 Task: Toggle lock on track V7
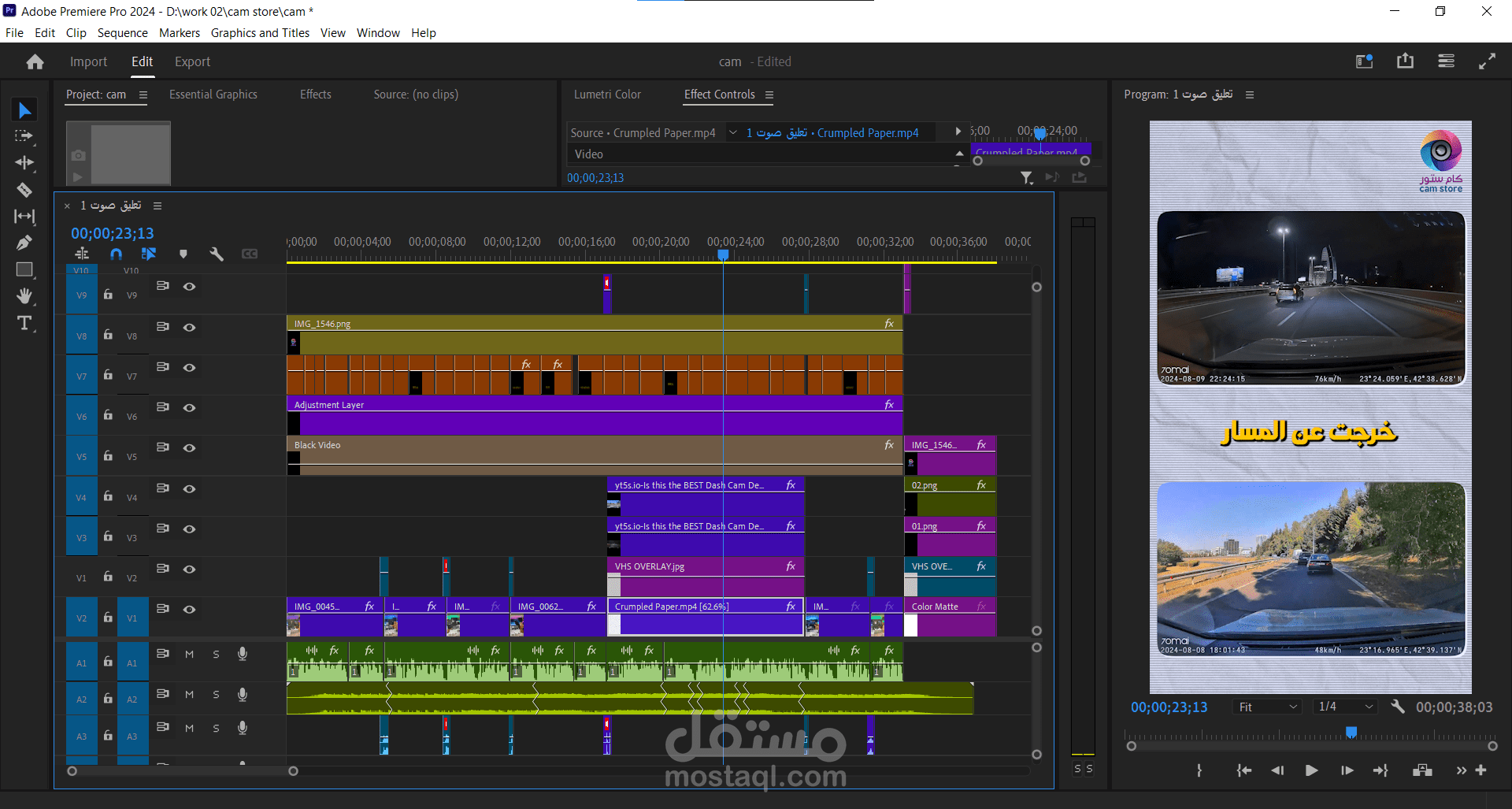tap(108, 375)
